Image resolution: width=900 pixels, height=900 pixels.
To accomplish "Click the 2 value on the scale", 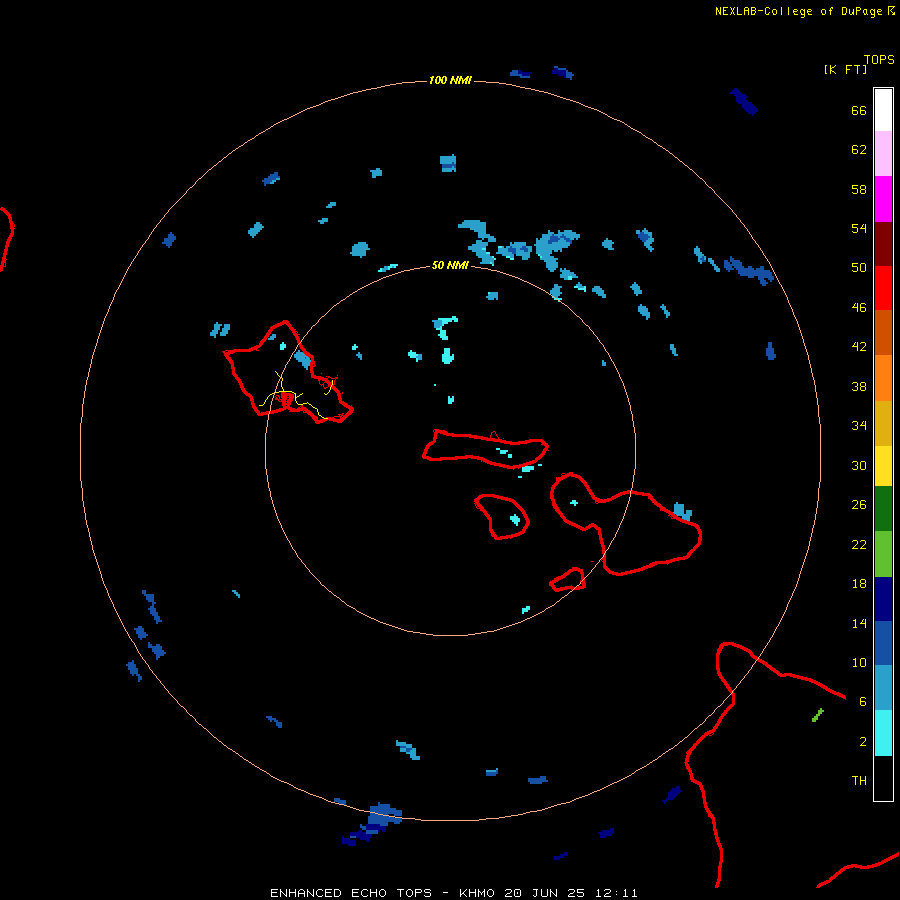I will pos(862,742).
